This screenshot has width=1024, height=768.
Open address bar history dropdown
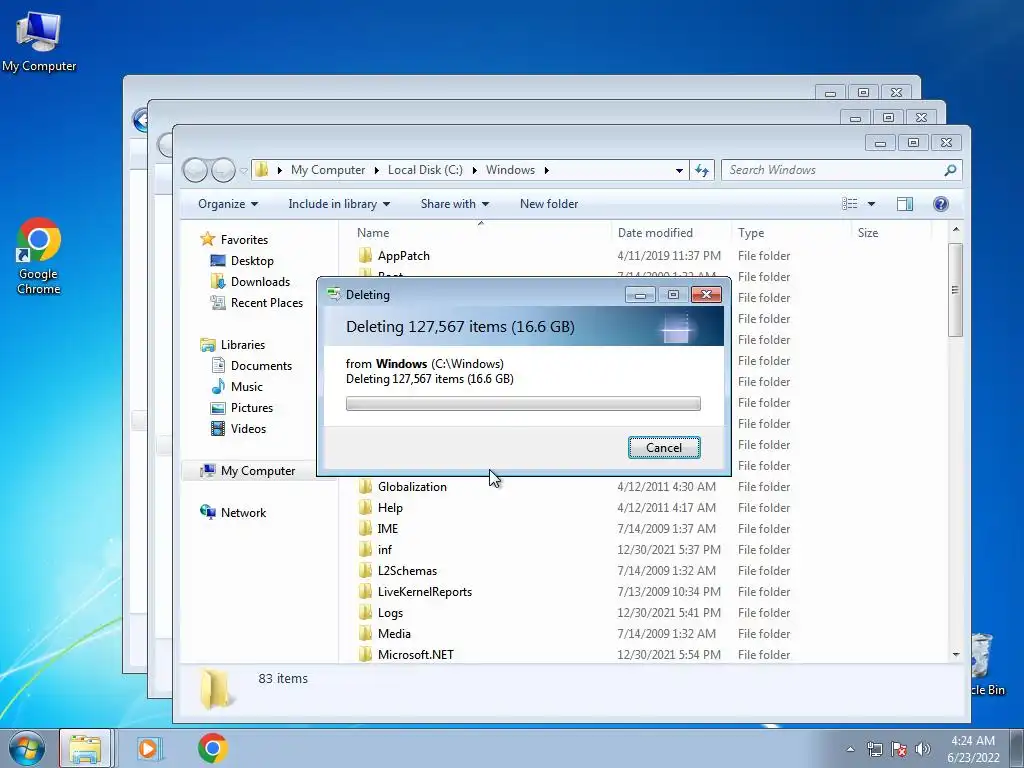pos(679,170)
